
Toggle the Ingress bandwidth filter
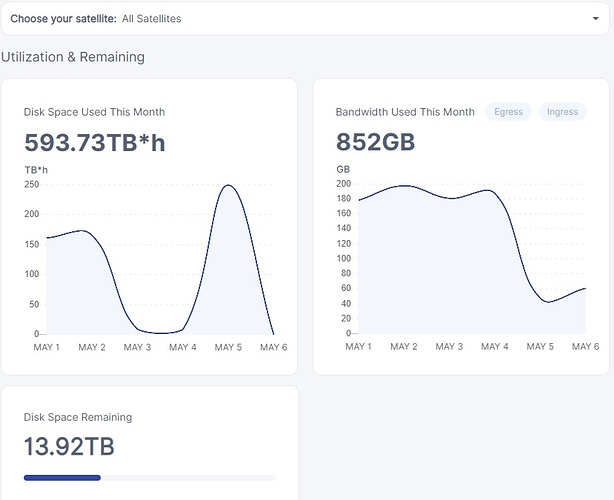point(562,112)
